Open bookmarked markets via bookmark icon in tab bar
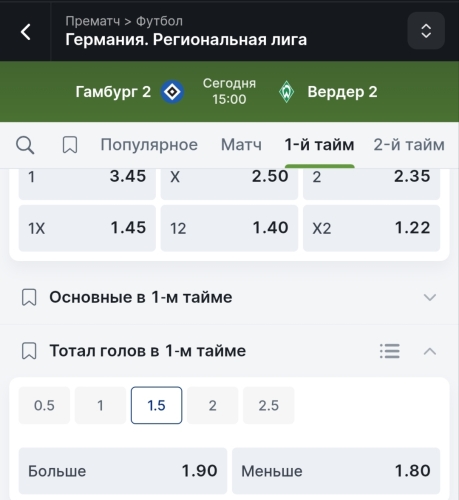 pos(70,145)
